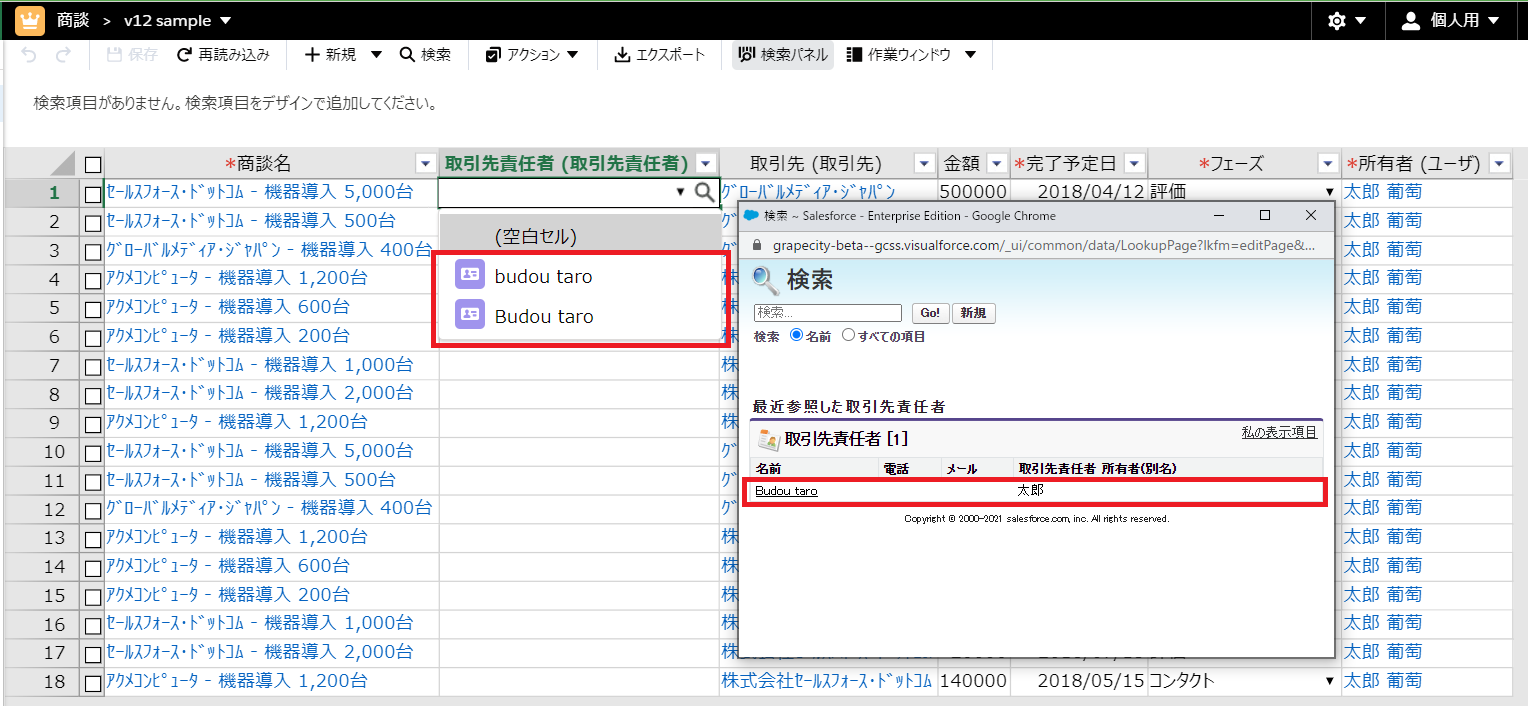
Task: Open the 太郎 葡萄 owner link in row 5
Action: [x=1383, y=307]
